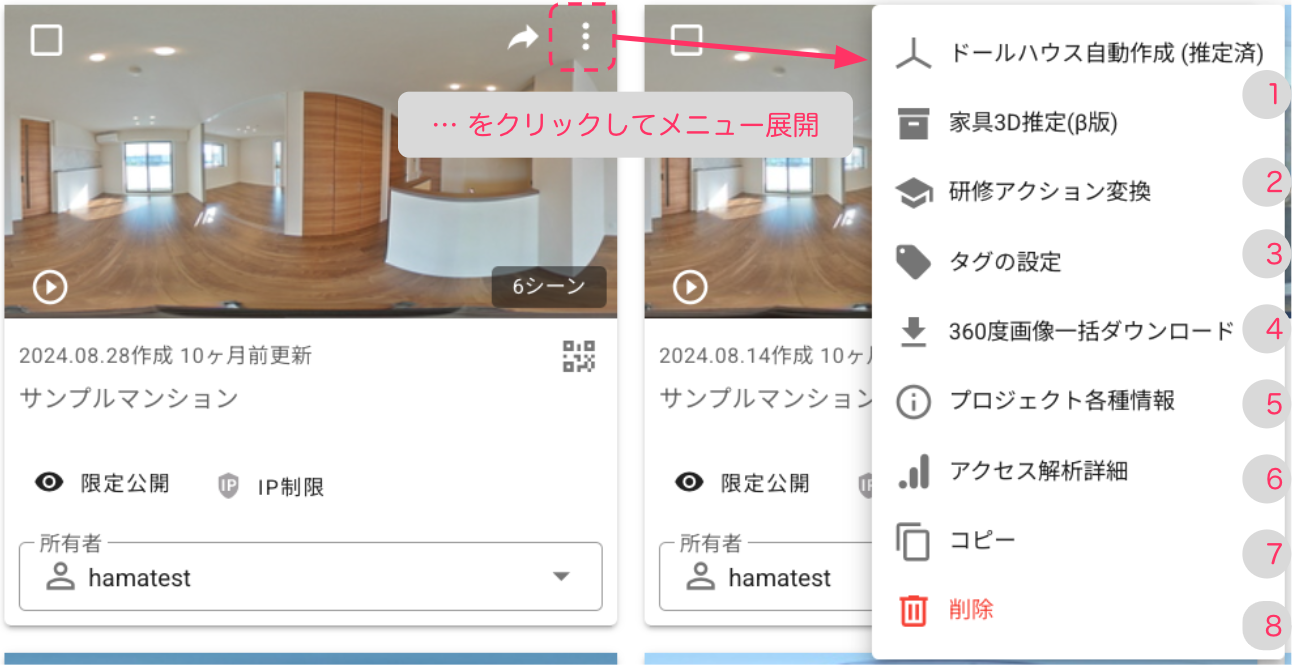This screenshot has width=1298, height=672.
Task: Toggle 限定公開 visibility on second card
Action: (x=742, y=484)
